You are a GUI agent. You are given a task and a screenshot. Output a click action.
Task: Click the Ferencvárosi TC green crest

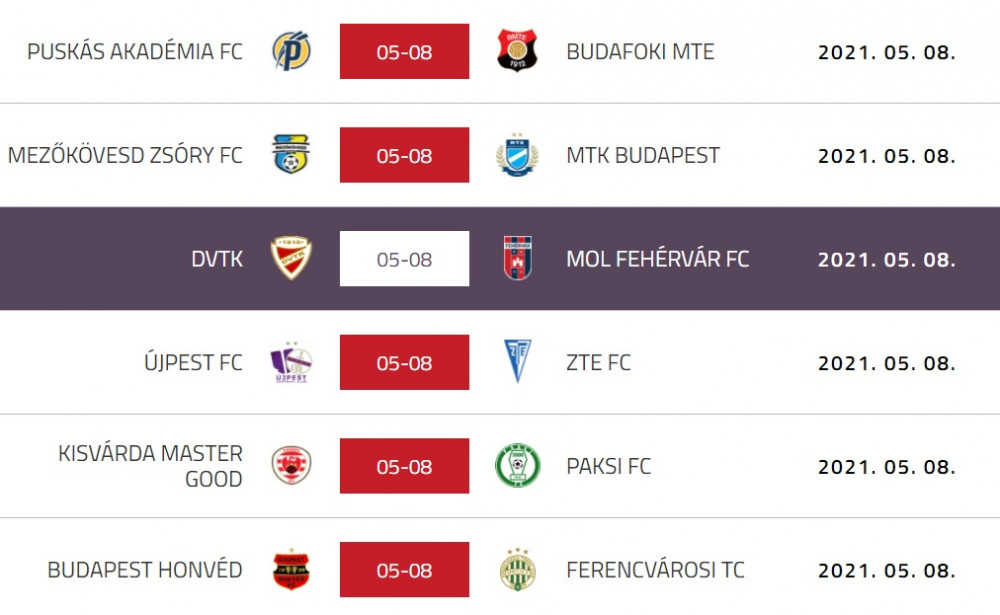(518, 569)
